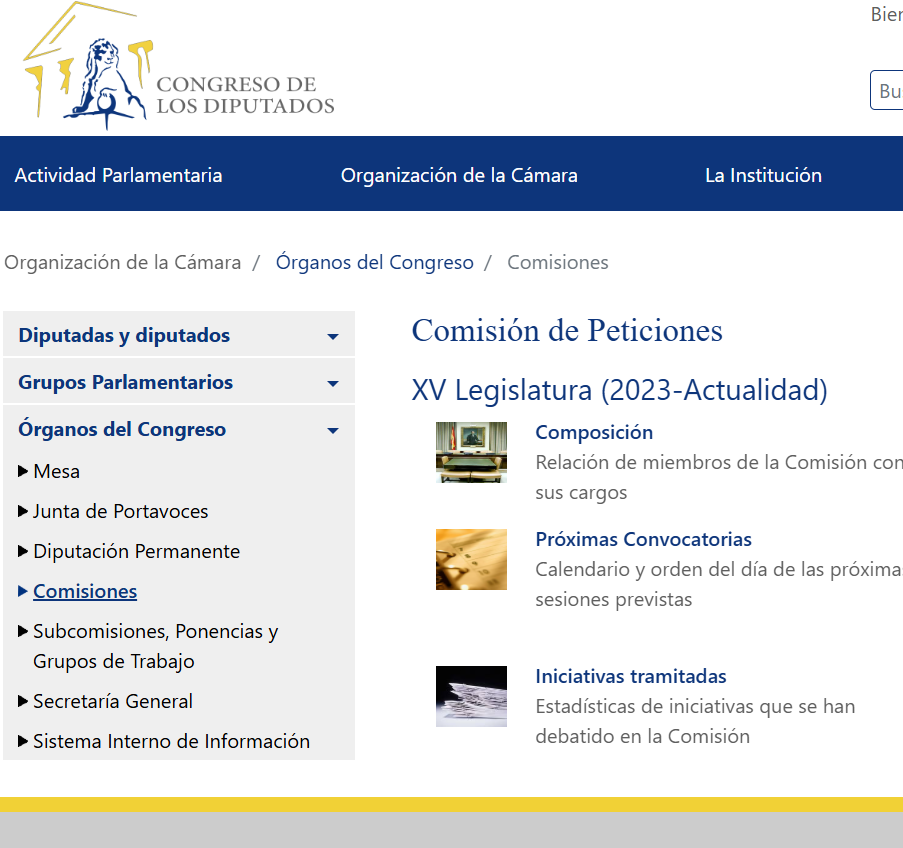This screenshot has height=848, width=903.
Task: Click the Órganos del Congreso breadcrumb link
Action: [x=375, y=262]
